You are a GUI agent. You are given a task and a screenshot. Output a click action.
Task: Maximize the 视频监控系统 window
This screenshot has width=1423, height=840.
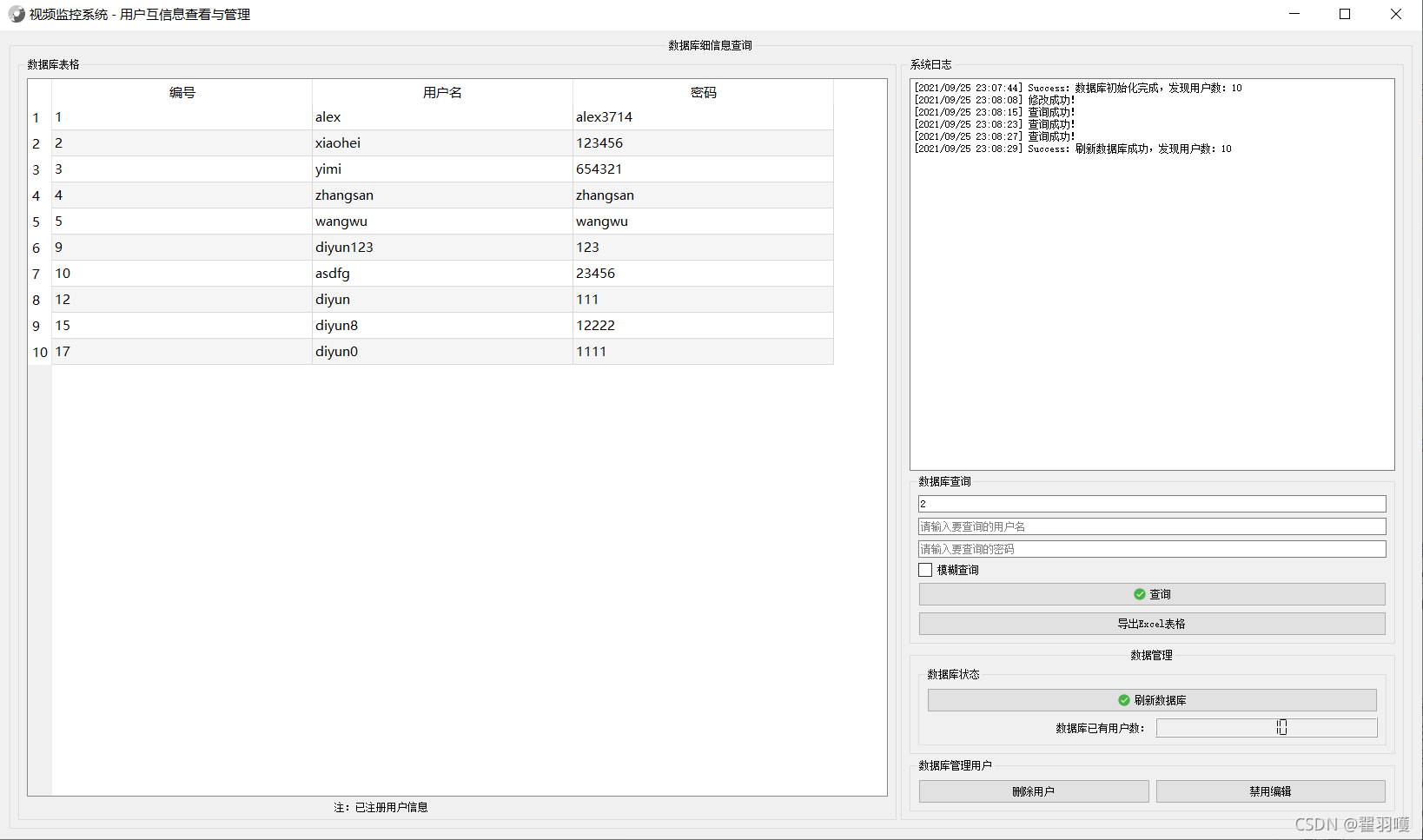pyautogui.click(x=1345, y=14)
